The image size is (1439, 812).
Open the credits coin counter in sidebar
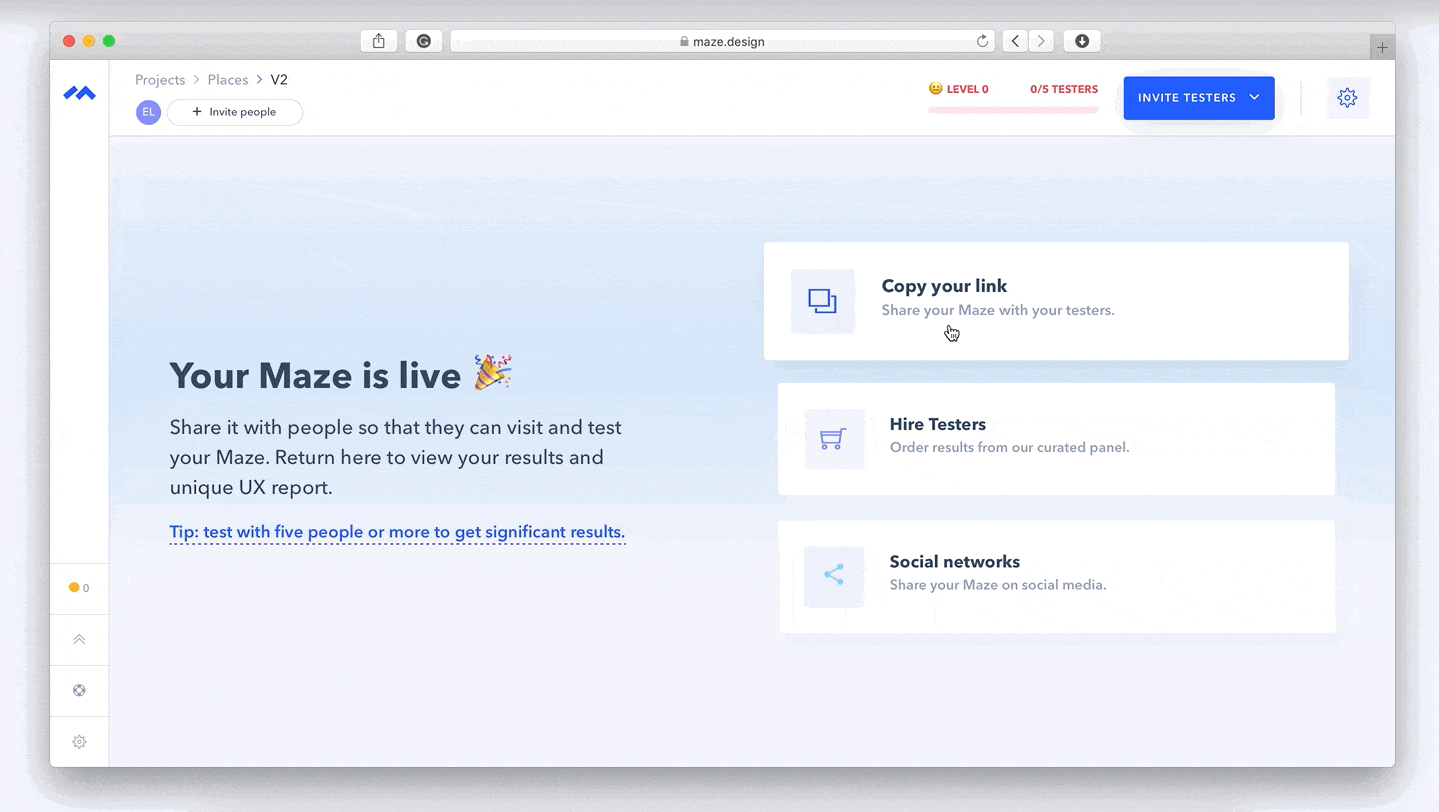tap(79, 588)
